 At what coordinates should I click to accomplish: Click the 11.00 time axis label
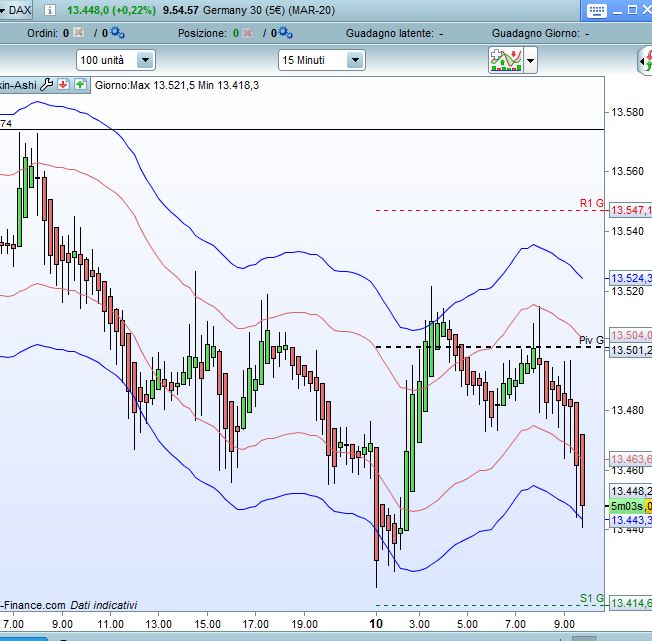pos(111,624)
